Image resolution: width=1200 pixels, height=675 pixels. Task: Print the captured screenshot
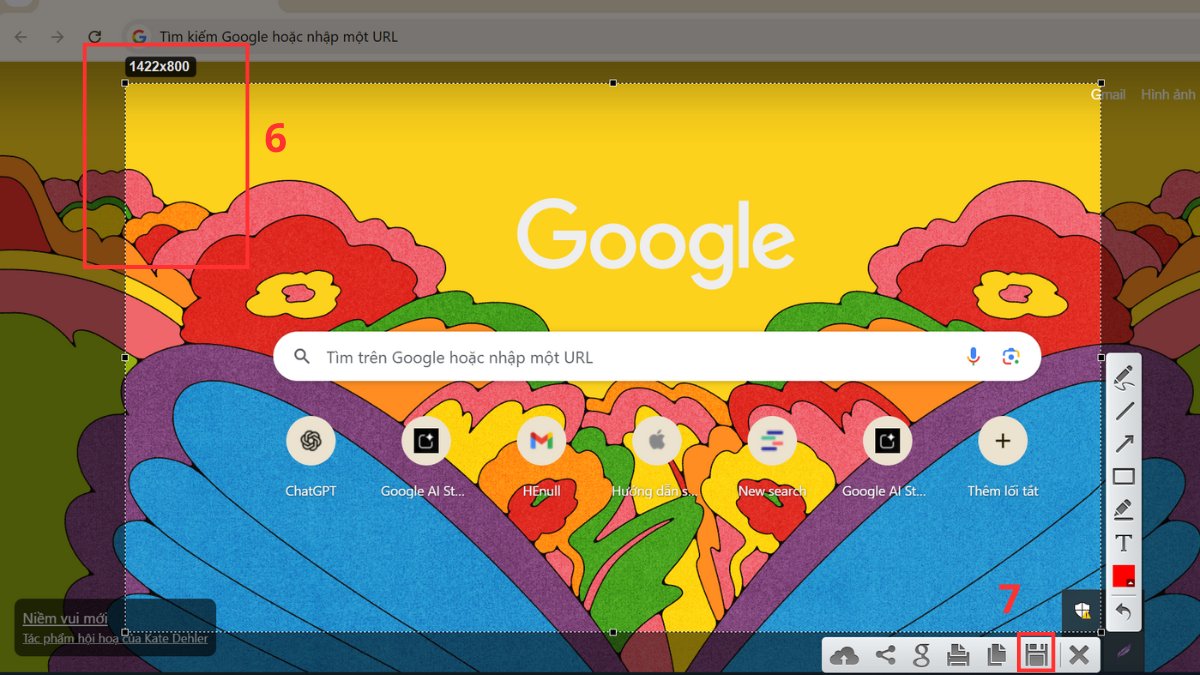click(x=958, y=656)
